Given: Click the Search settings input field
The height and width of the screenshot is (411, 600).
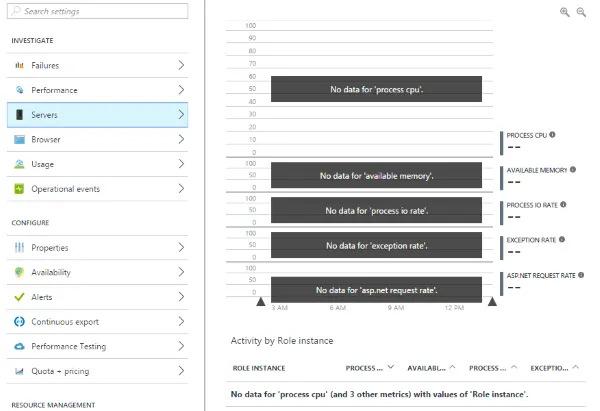Looking at the screenshot, I should (x=96, y=12).
